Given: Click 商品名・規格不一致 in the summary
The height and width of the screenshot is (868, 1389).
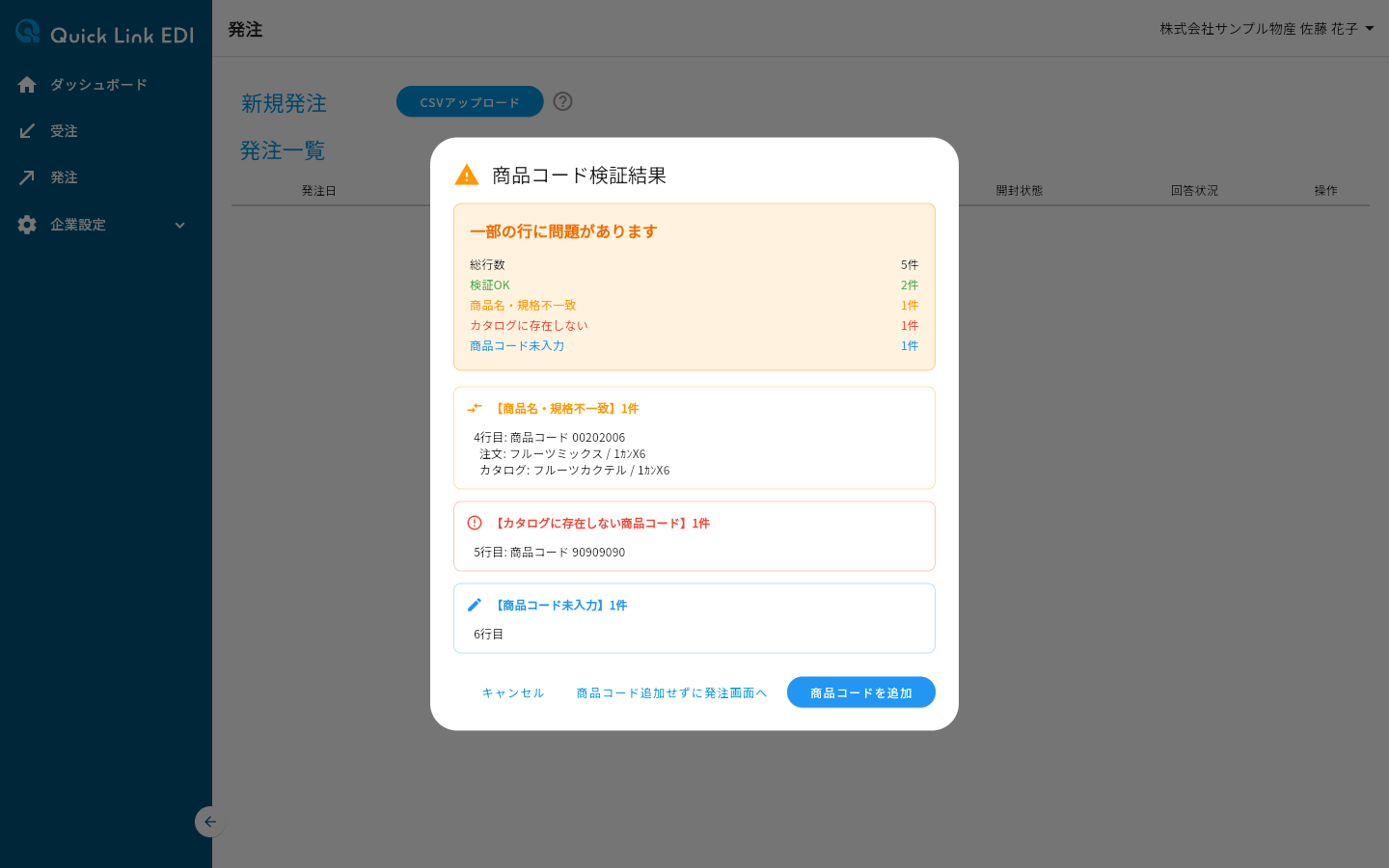Looking at the screenshot, I should tap(523, 305).
